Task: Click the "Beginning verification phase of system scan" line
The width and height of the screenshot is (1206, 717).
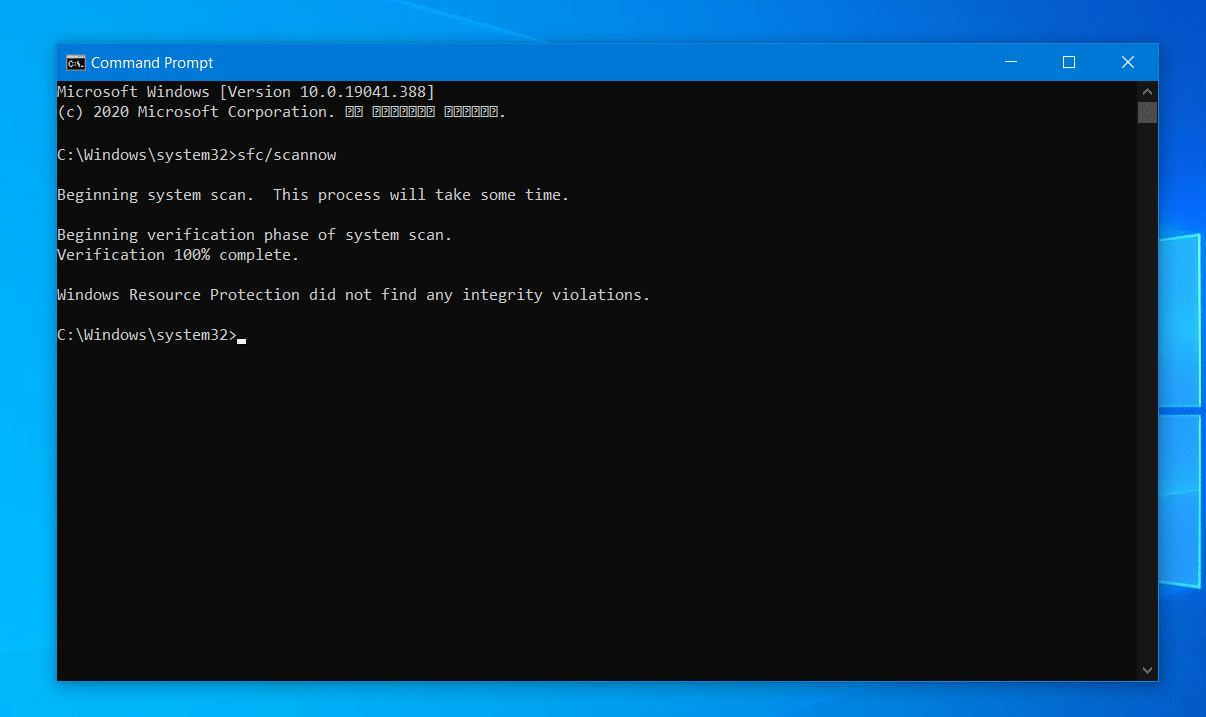Action: click(255, 235)
